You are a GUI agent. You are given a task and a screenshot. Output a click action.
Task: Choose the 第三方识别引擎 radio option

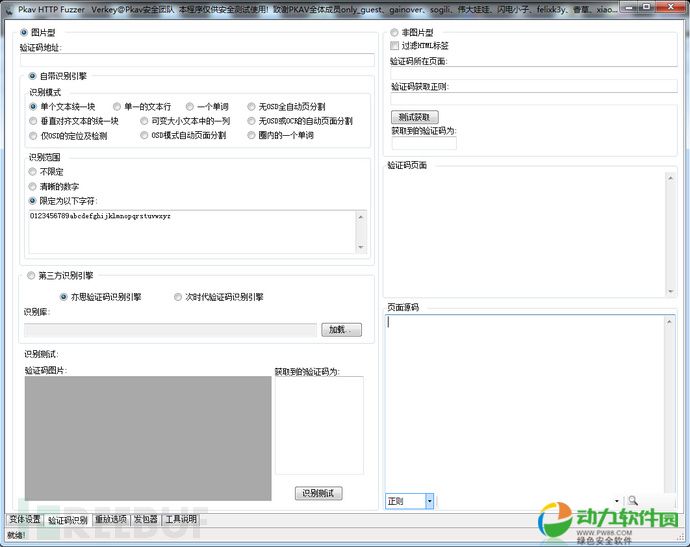(31, 275)
